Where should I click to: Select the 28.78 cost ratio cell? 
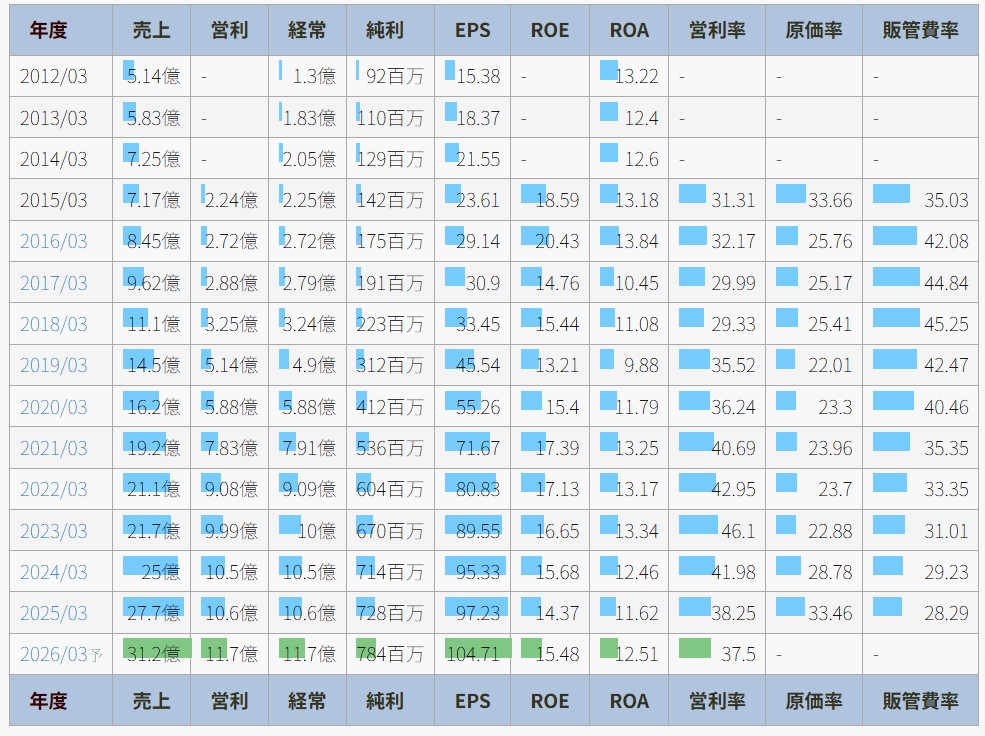click(814, 572)
